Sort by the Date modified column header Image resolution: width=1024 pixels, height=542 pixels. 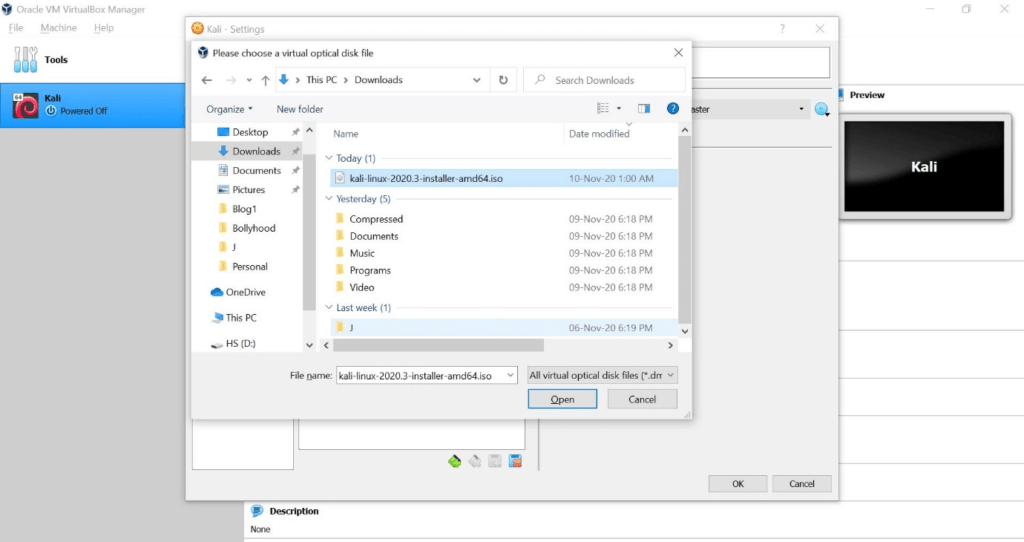[x=599, y=134]
